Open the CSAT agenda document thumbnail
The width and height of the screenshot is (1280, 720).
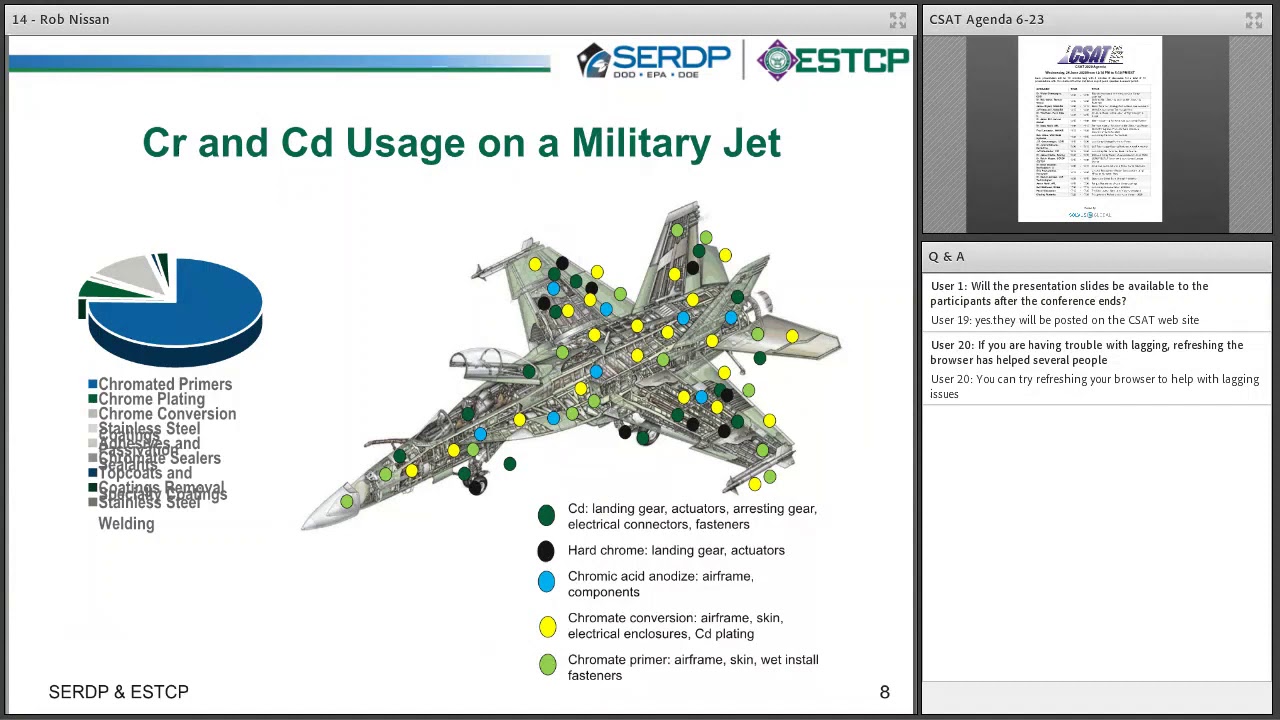pos(1090,130)
